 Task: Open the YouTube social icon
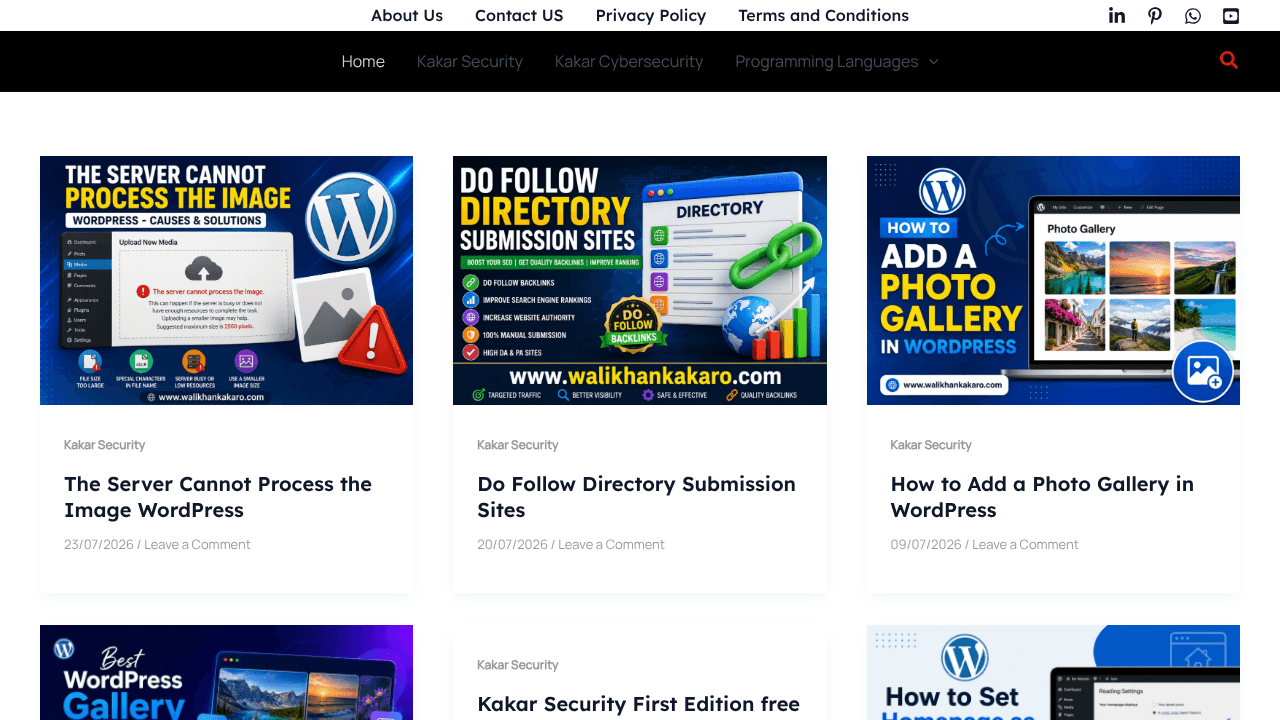tap(1231, 15)
